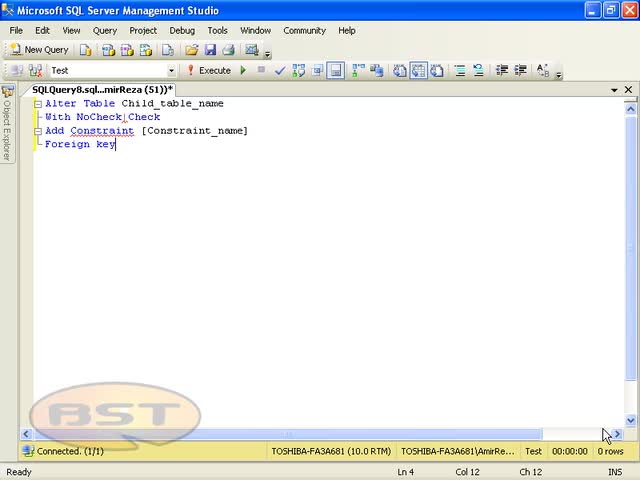This screenshot has height=480, width=640.
Task: Select the SQLQuery8.sql tab
Action: click(x=102, y=90)
